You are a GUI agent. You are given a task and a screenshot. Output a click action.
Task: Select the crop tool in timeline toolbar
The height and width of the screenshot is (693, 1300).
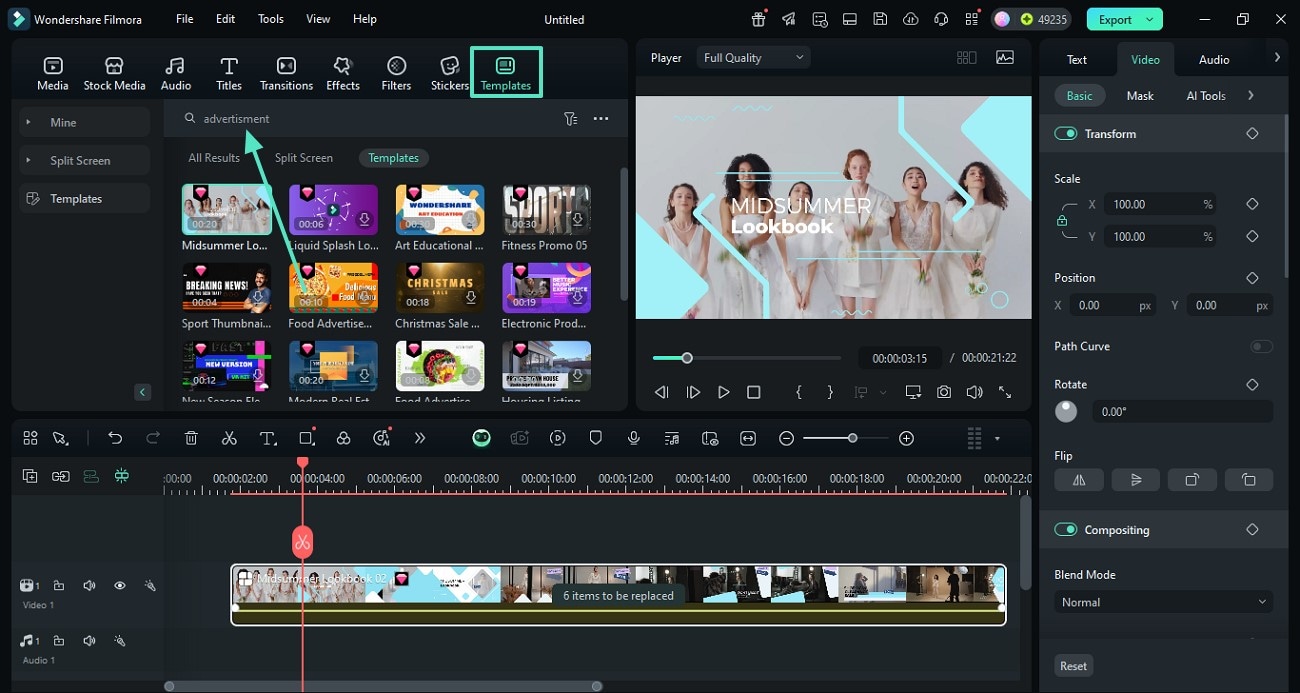[307, 438]
